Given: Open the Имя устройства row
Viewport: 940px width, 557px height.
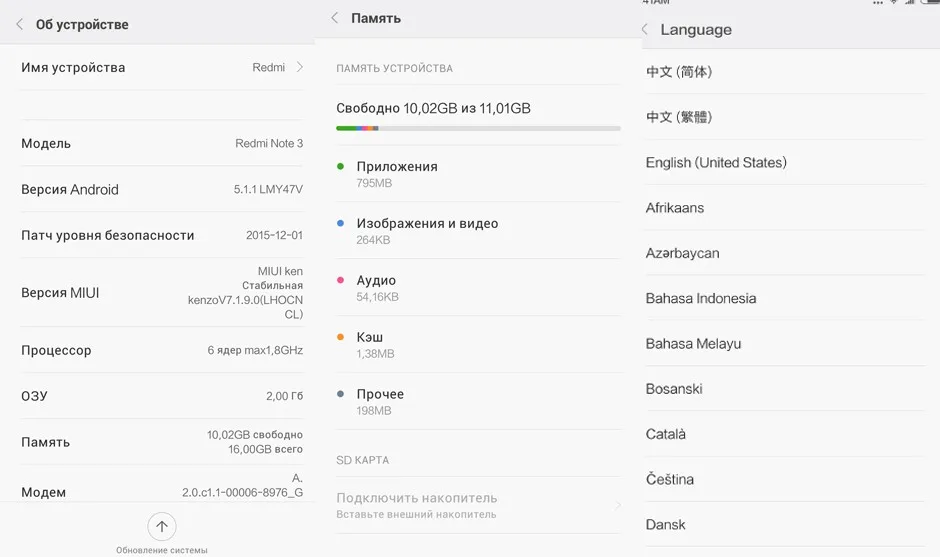Looking at the screenshot, I should pyautogui.click(x=162, y=67).
